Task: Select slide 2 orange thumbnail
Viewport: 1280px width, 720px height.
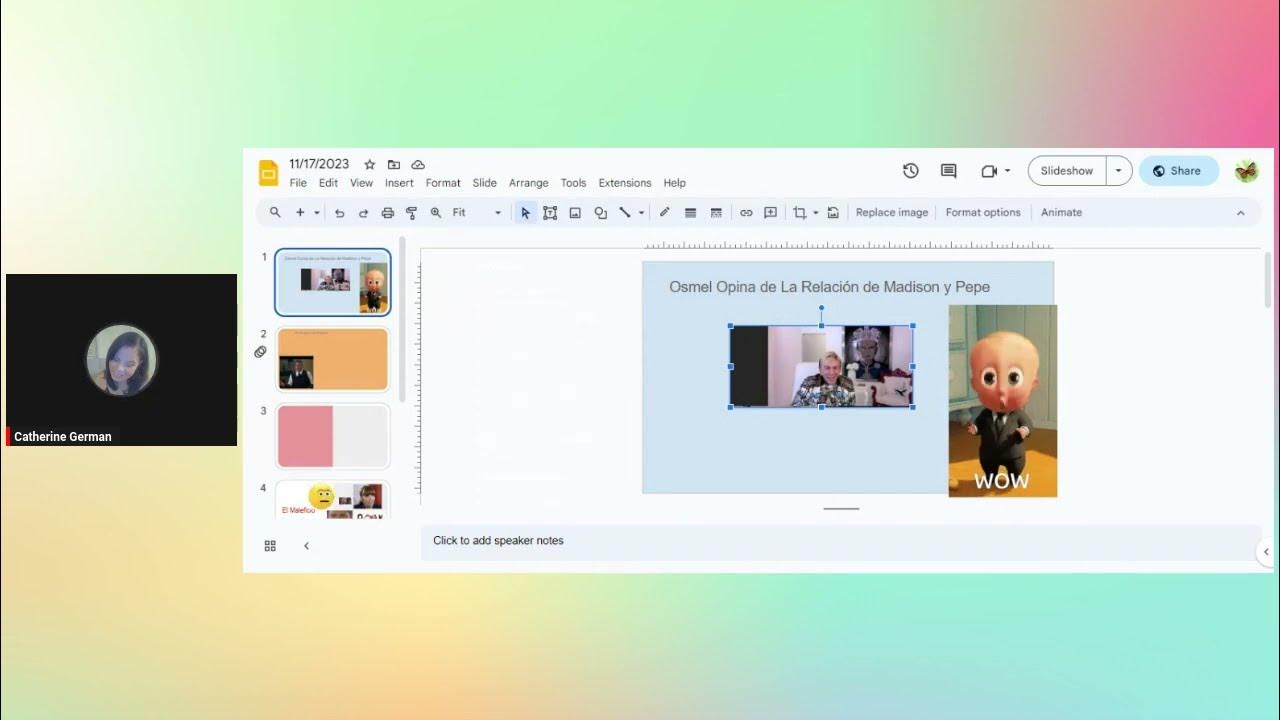Action: coord(333,359)
